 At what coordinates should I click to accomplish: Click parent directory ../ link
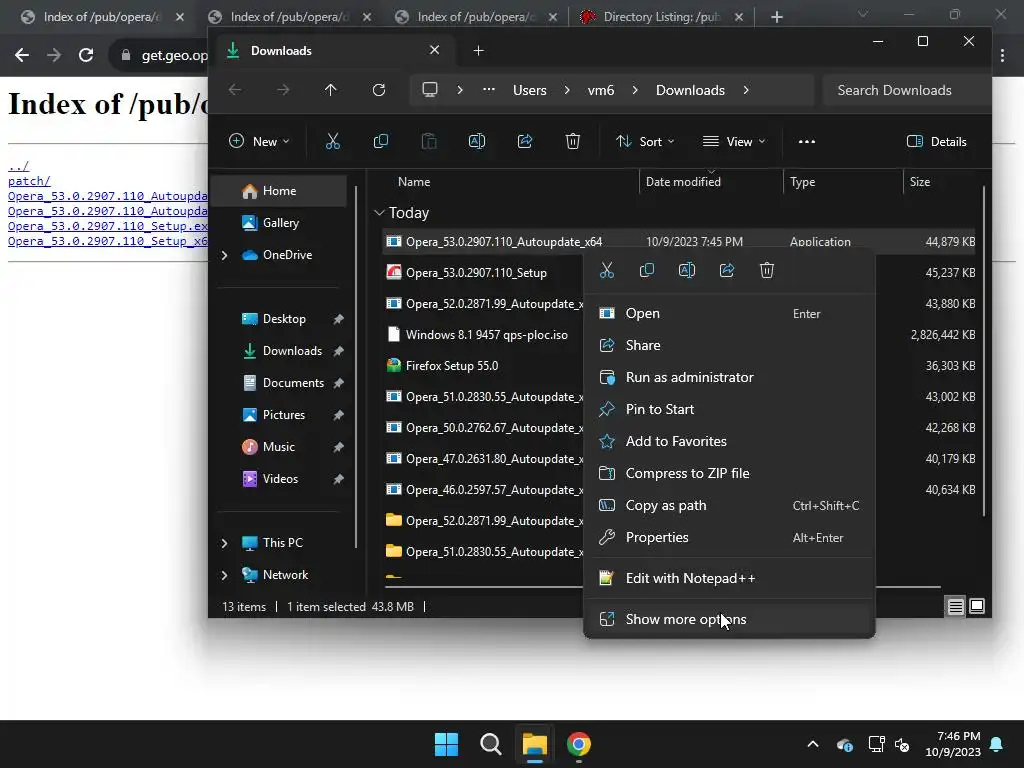pos(18,166)
